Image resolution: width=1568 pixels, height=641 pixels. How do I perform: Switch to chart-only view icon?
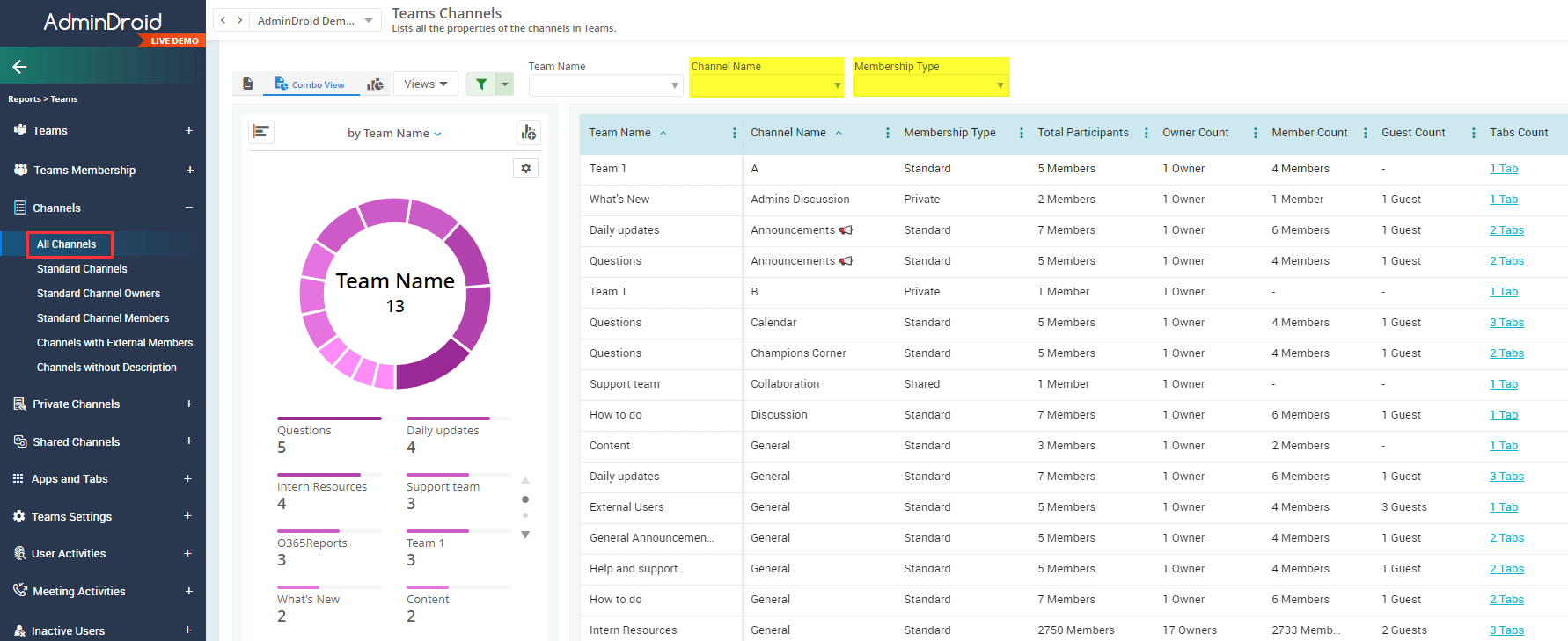coord(375,84)
